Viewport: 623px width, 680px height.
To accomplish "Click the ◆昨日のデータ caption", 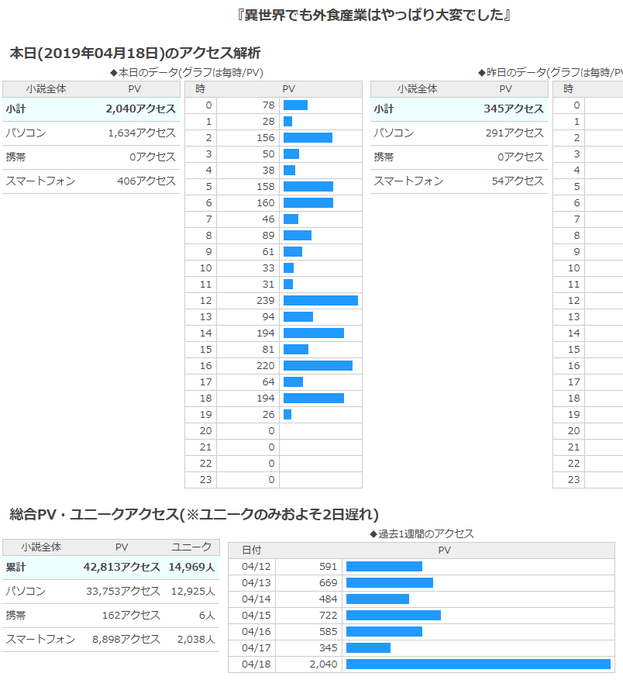I will tap(550, 72).
